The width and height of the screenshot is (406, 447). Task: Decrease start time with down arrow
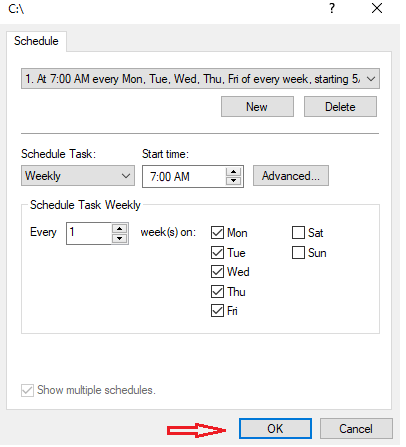233,181
